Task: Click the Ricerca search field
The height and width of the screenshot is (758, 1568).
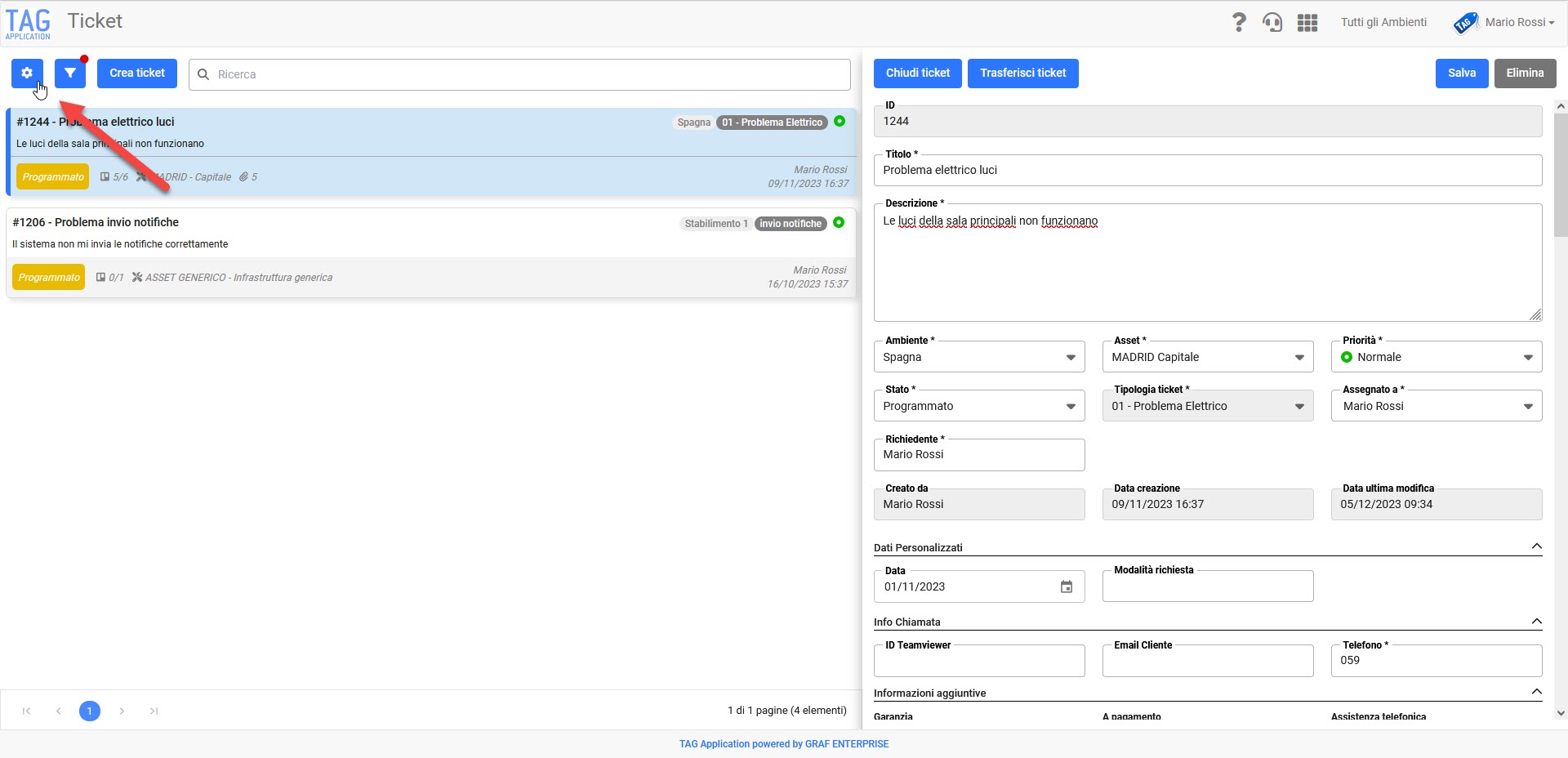Action: coord(519,74)
